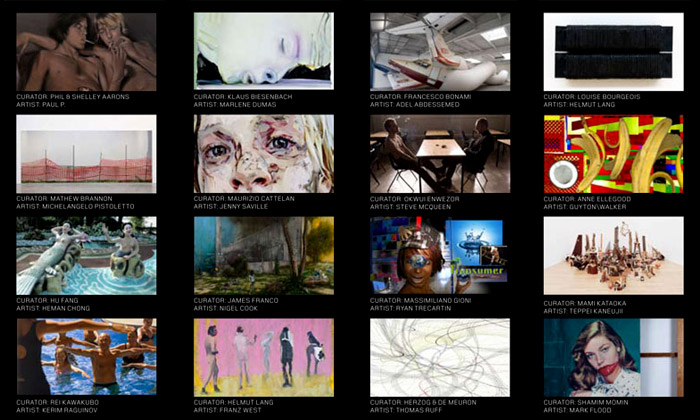The width and height of the screenshot is (700, 420).
Task: Open the Franz West pink painting
Action: (263, 358)
